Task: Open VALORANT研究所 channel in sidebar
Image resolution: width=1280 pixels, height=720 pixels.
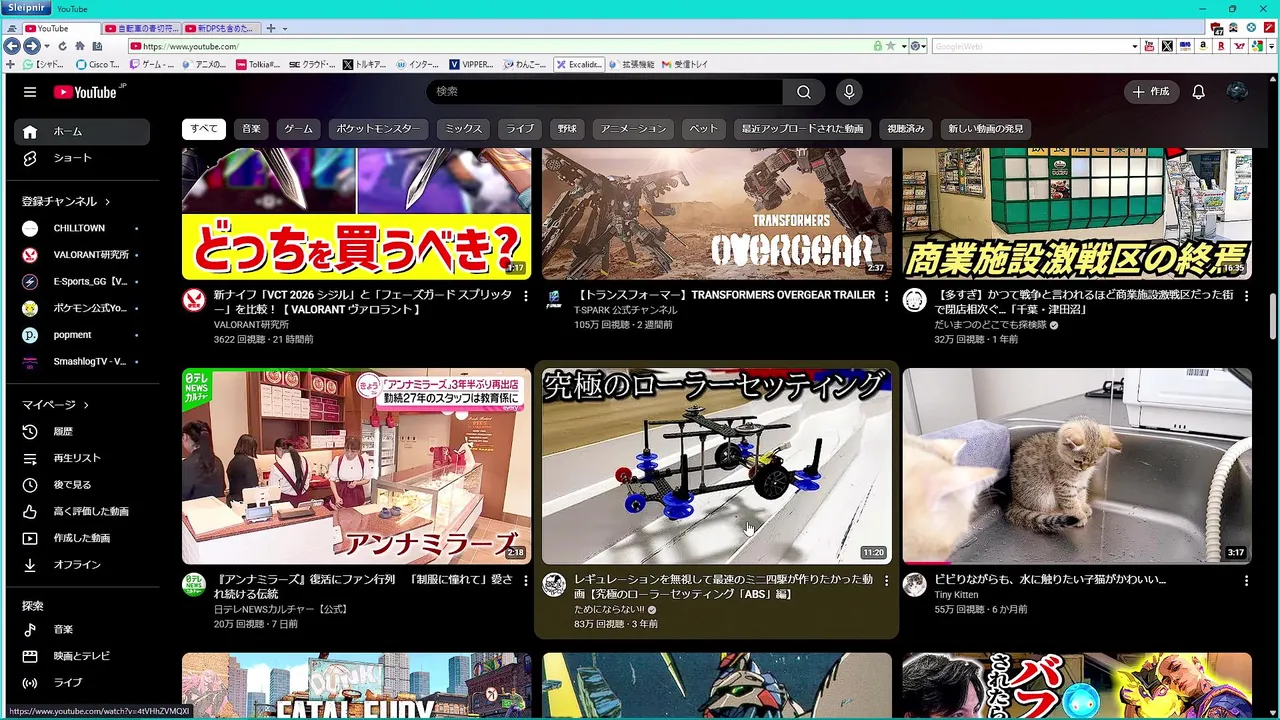Action: (82, 255)
